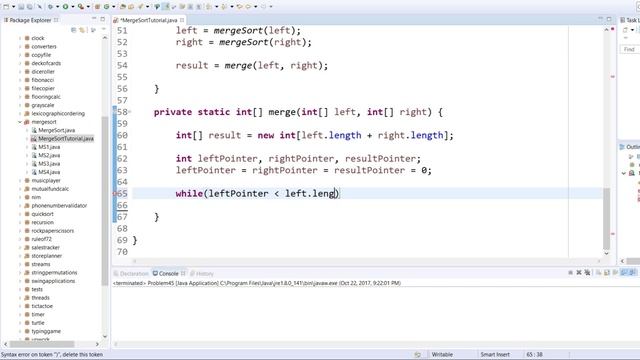This screenshot has width=640, height=360.
Task: Expand the MergeSort.java file node
Action: pyautogui.click(x=27, y=130)
